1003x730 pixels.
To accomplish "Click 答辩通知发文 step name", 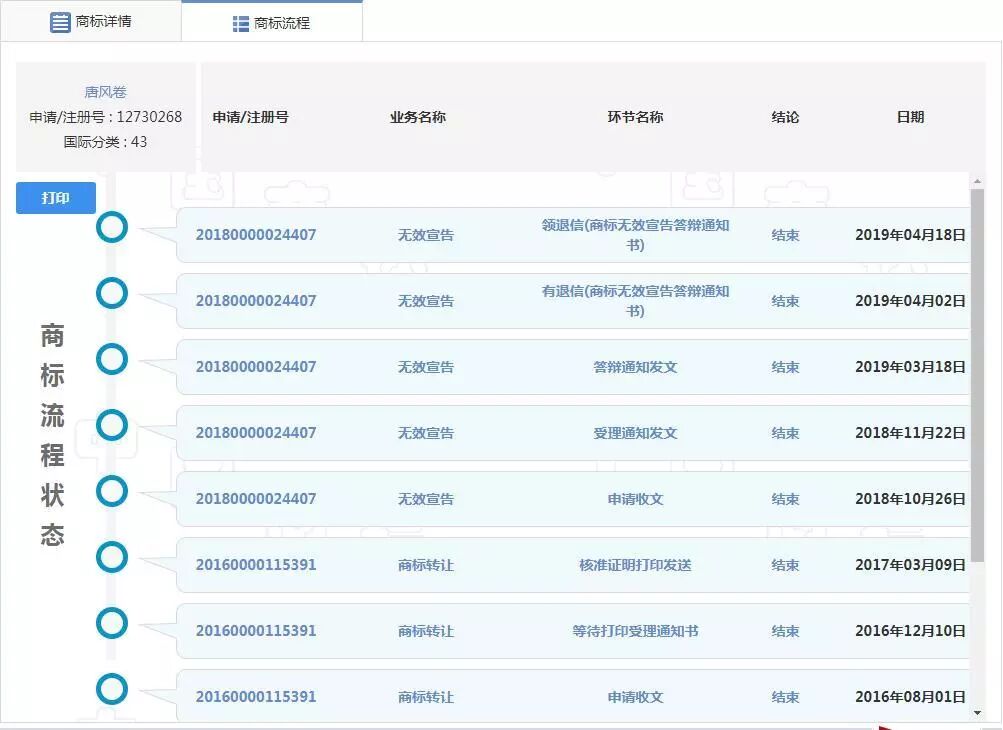I will [635, 367].
